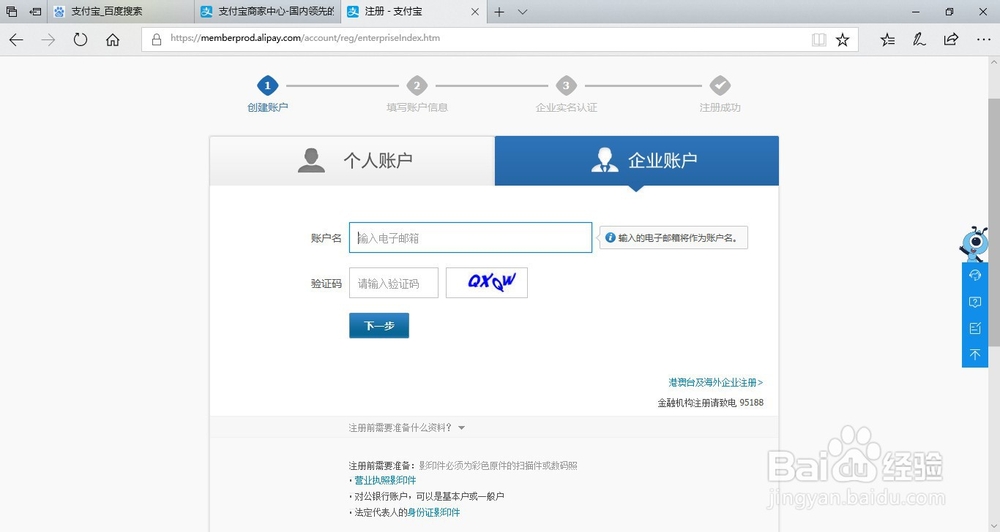Click step 3 企业实名认证 indicator
The image size is (1000, 532).
click(x=566, y=93)
